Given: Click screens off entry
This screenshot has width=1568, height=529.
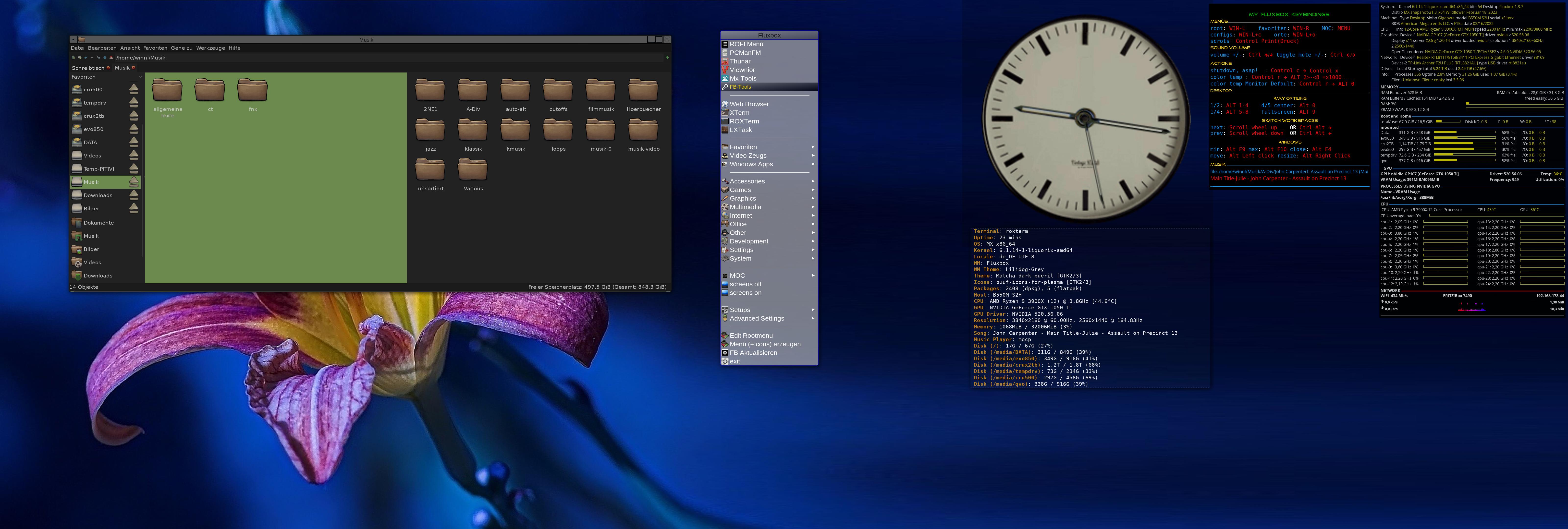Looking at the screenshot, I should tap(769, 284).
